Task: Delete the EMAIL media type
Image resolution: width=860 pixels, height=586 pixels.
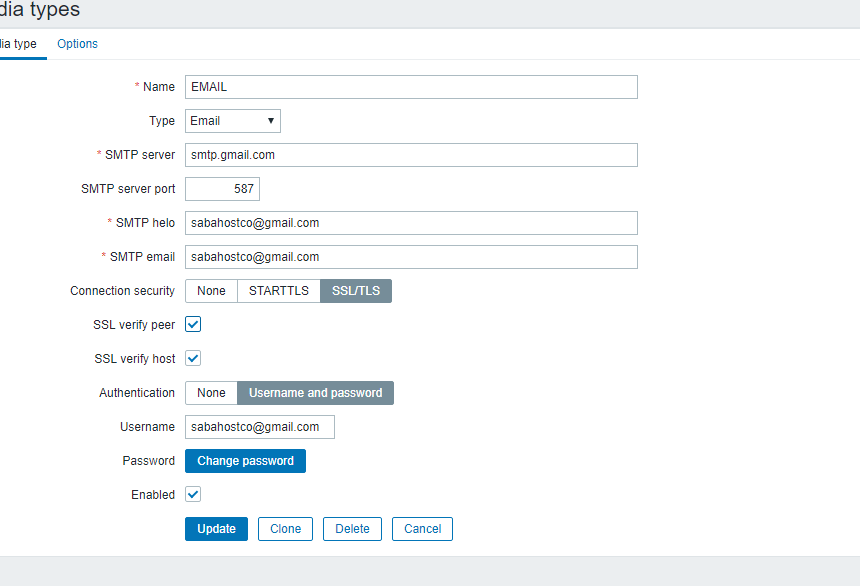Action: coord(352,529)
